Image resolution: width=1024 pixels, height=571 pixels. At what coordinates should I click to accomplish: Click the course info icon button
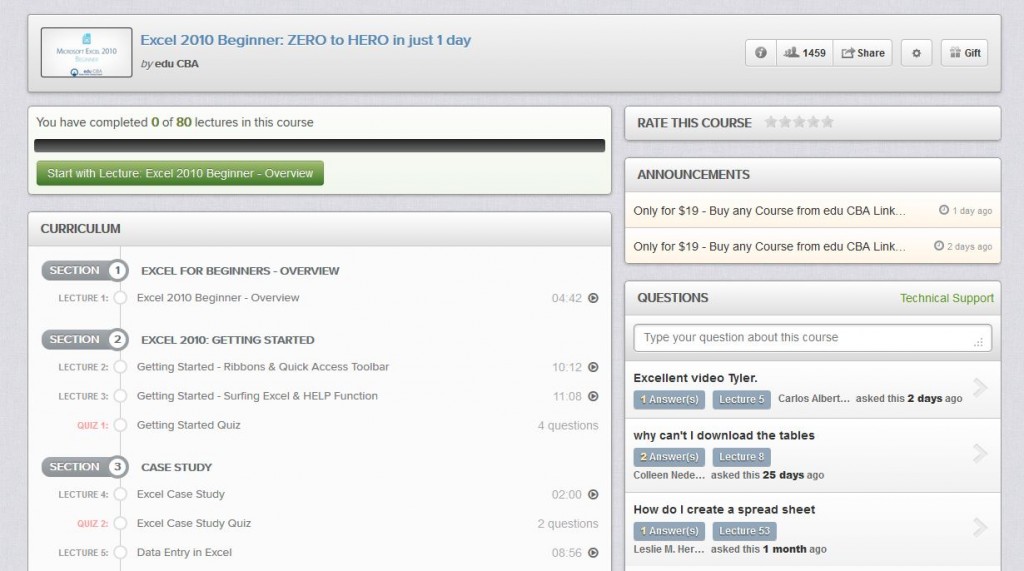coord(761,53)
